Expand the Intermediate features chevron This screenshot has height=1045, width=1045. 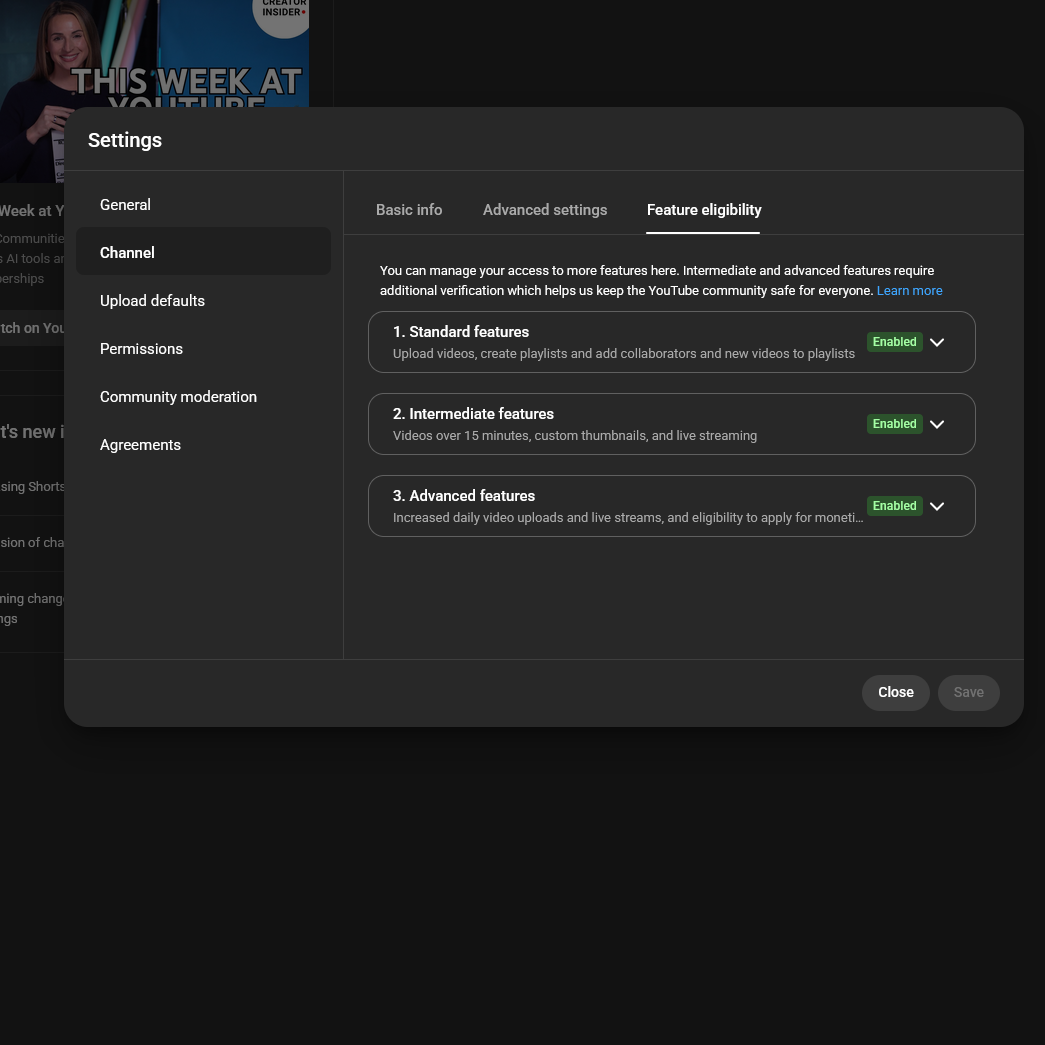pos(937,424)
